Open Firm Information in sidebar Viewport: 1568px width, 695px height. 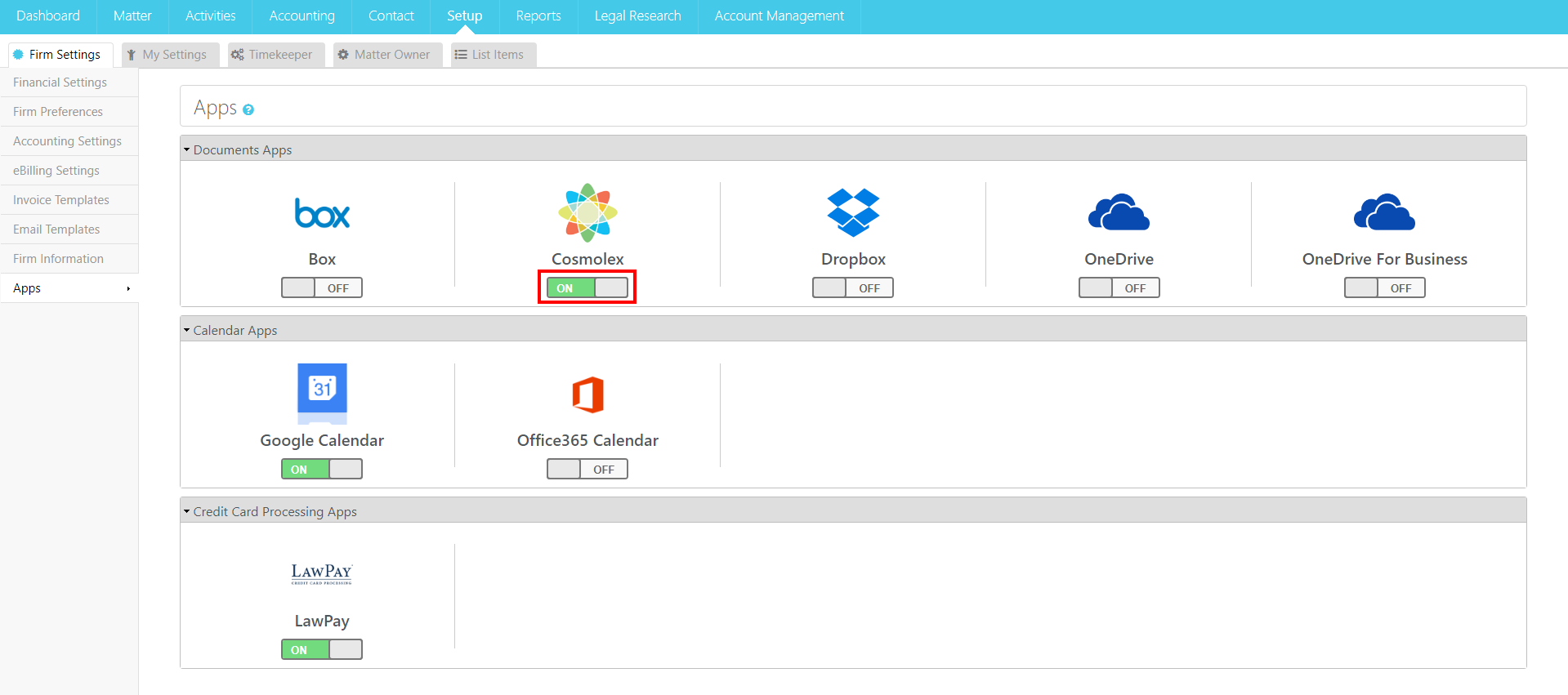69,259
